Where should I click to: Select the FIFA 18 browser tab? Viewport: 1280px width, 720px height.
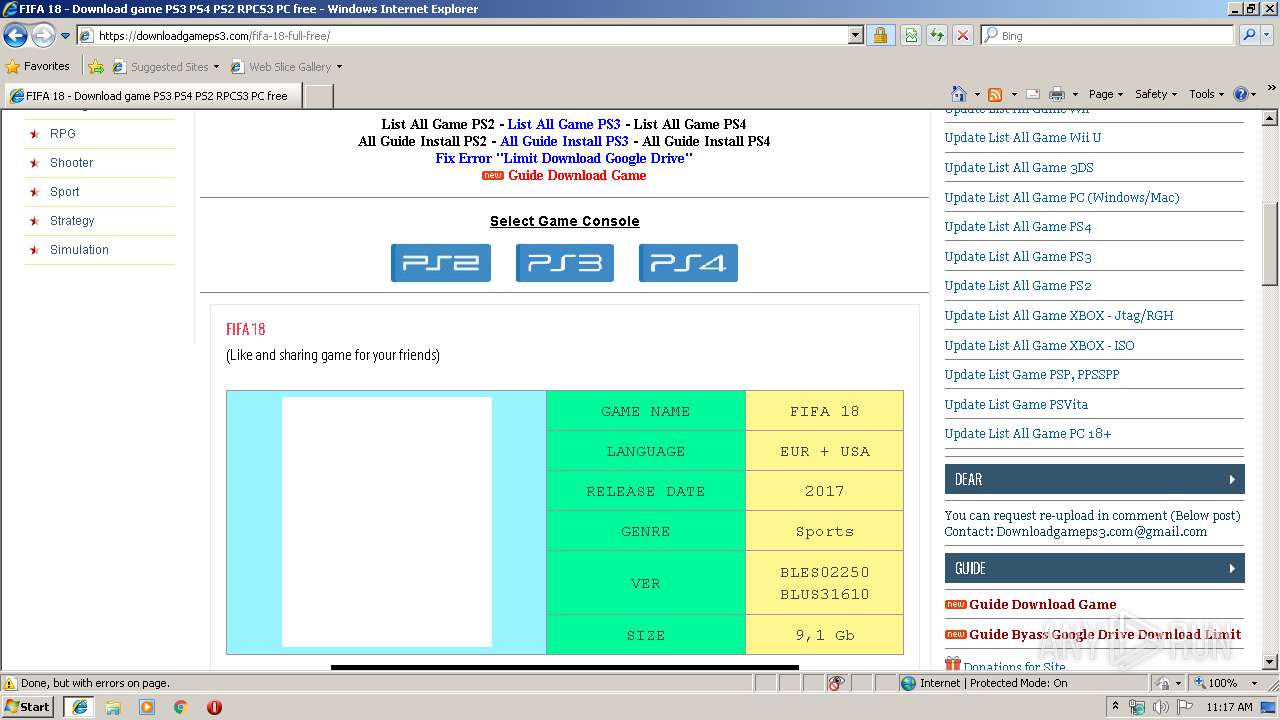pos(151,96)
